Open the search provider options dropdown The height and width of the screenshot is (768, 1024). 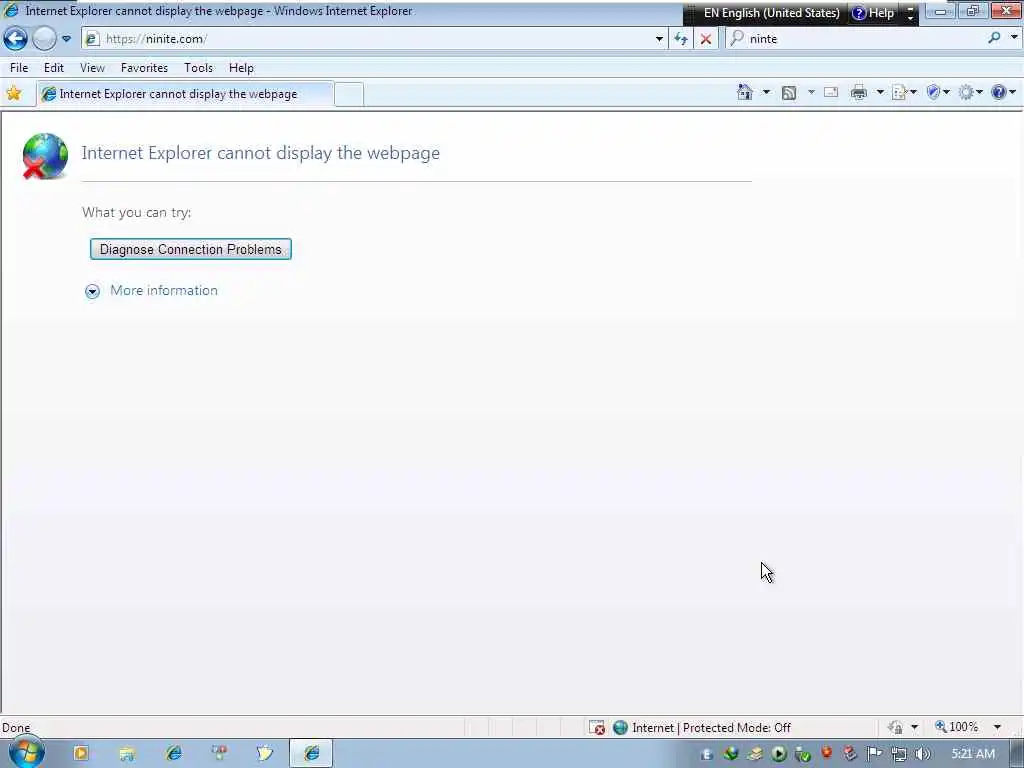point(1014,38)
